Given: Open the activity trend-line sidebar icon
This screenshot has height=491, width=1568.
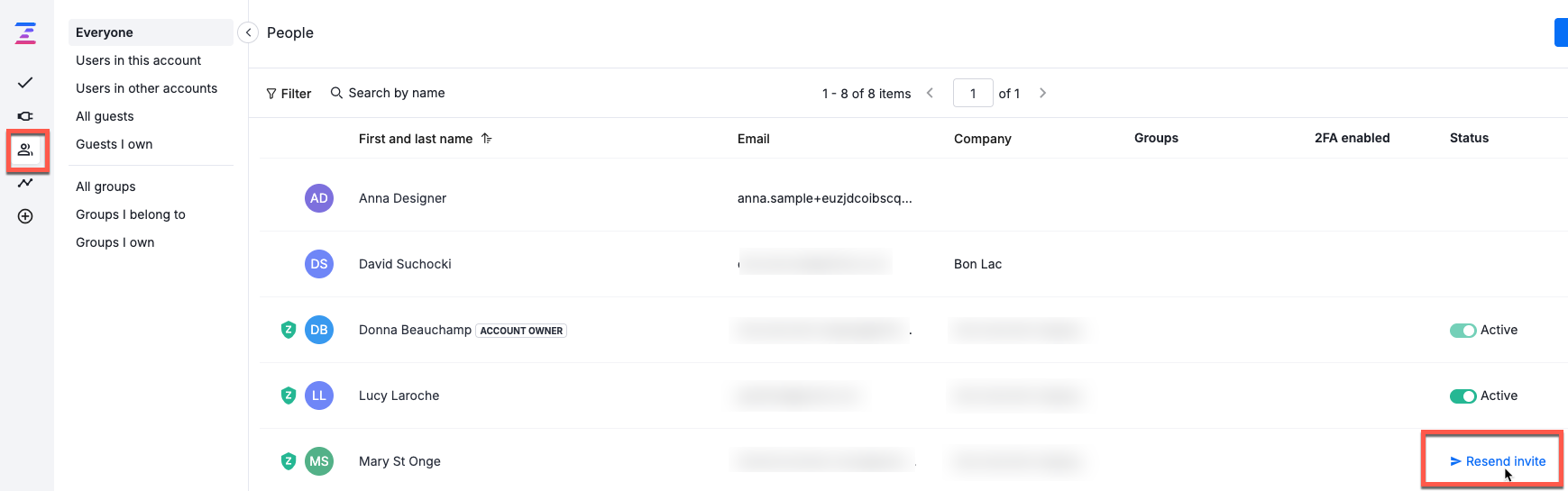Looking at the screenshot, I should pyautogui.click(x=25, y=183).
